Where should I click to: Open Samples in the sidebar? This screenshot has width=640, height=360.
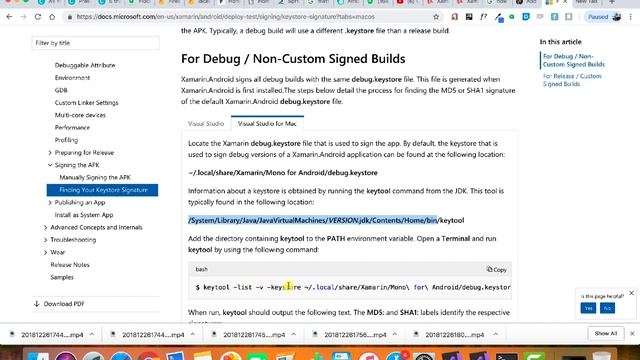click(x=62, y=277)
